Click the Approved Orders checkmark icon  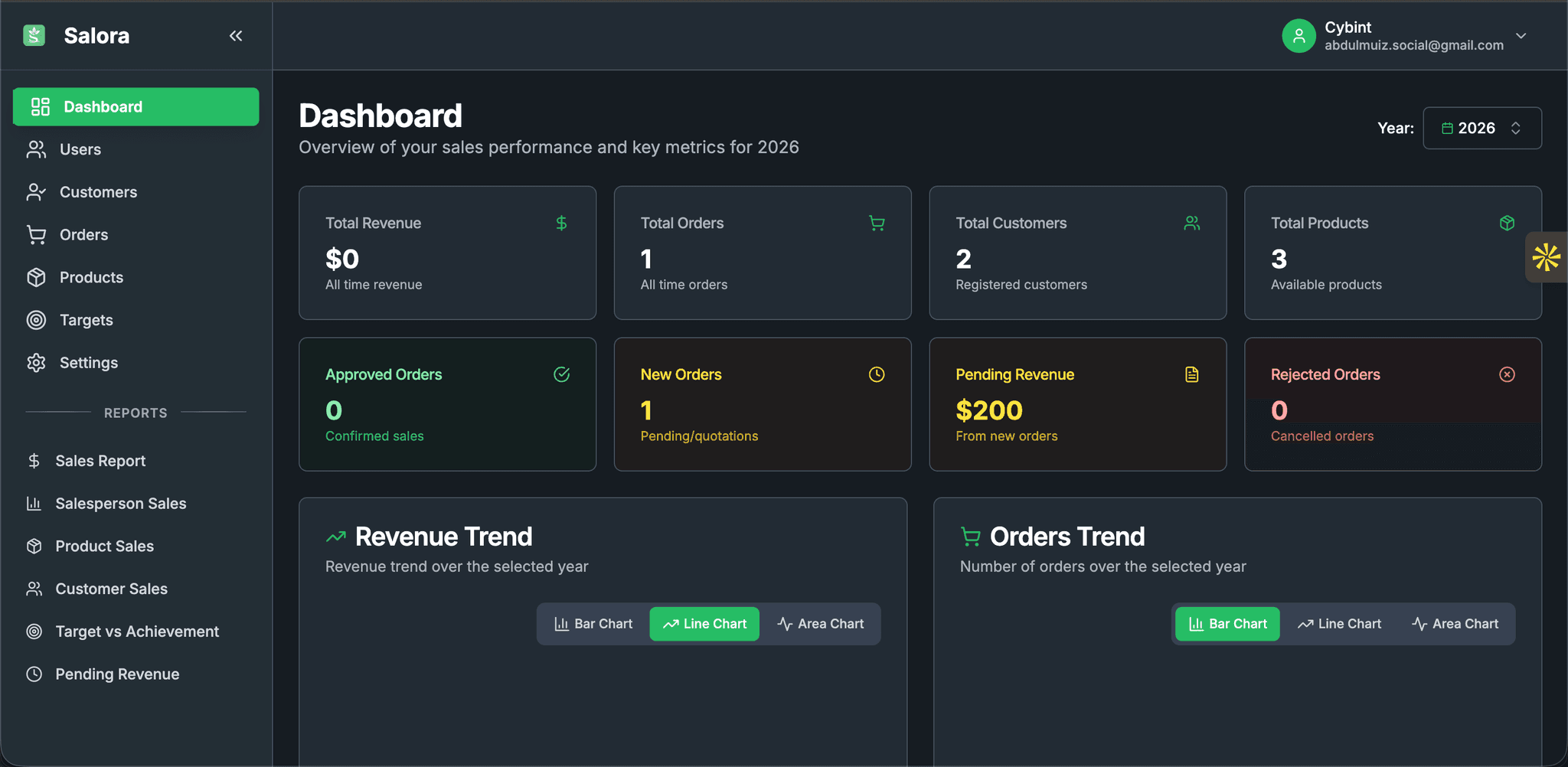click(561, 374)
